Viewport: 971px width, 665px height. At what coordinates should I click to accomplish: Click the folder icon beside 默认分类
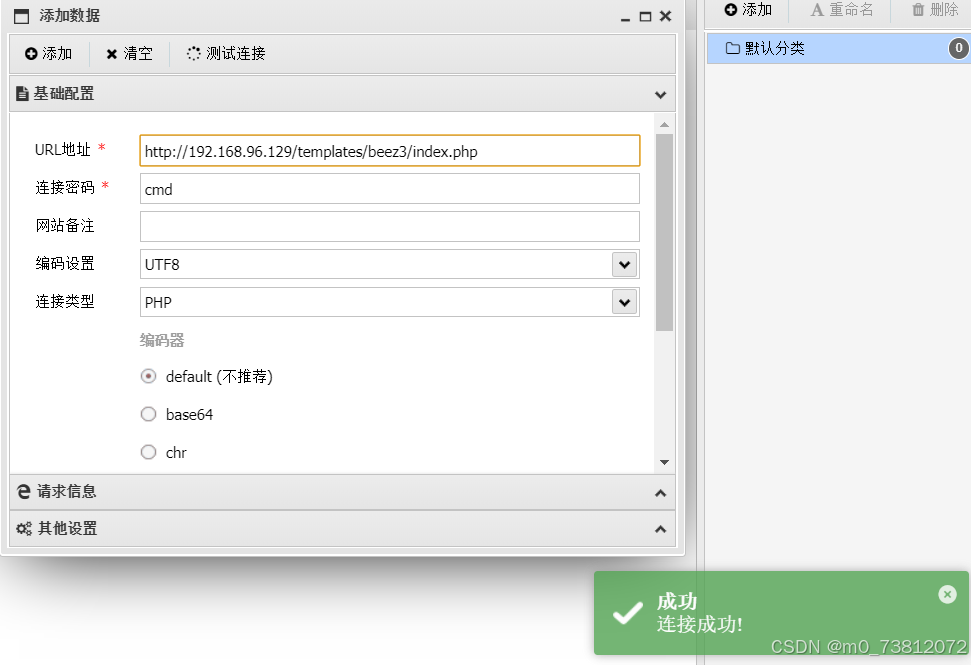(x=733, y=48)
